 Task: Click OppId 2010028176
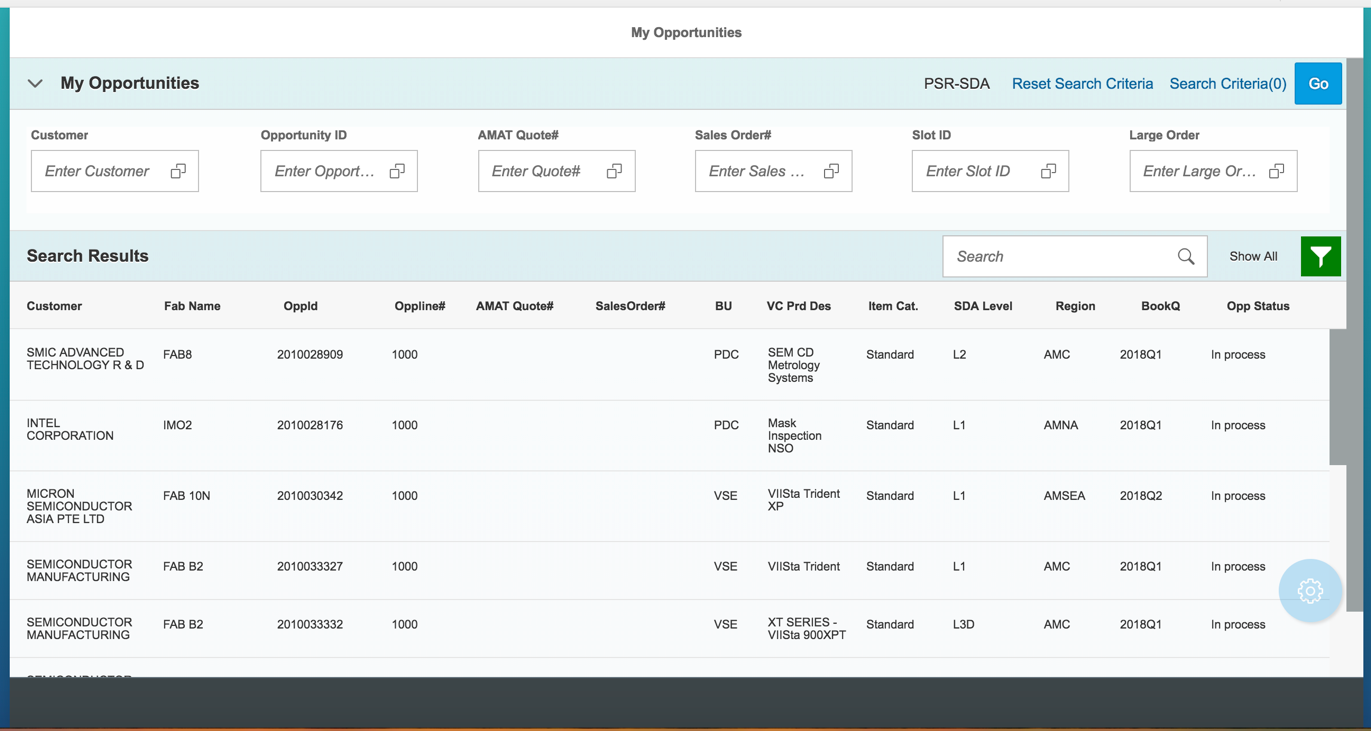[310, 425]
